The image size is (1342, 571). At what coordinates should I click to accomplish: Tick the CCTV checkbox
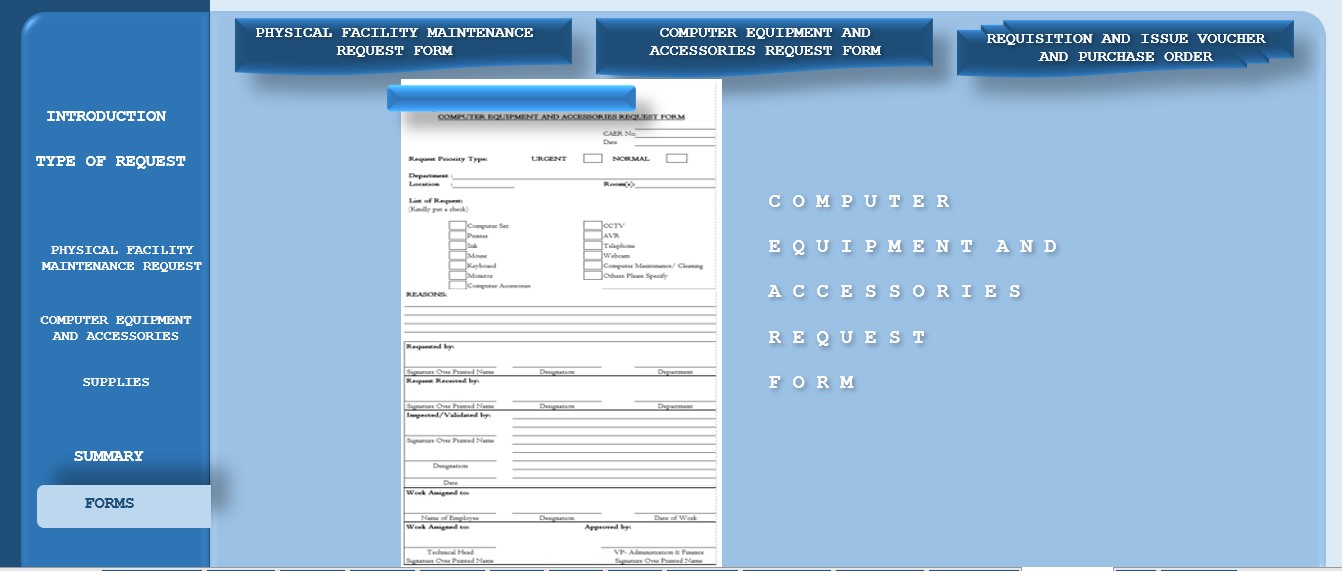[x=593, y=226]
